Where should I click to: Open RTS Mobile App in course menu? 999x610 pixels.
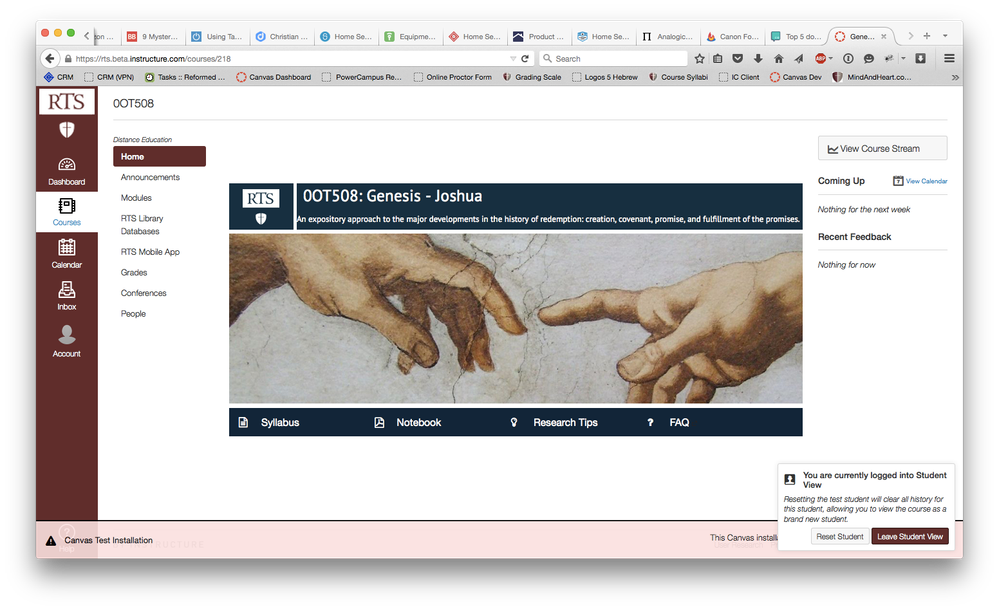tap(150, 252)
